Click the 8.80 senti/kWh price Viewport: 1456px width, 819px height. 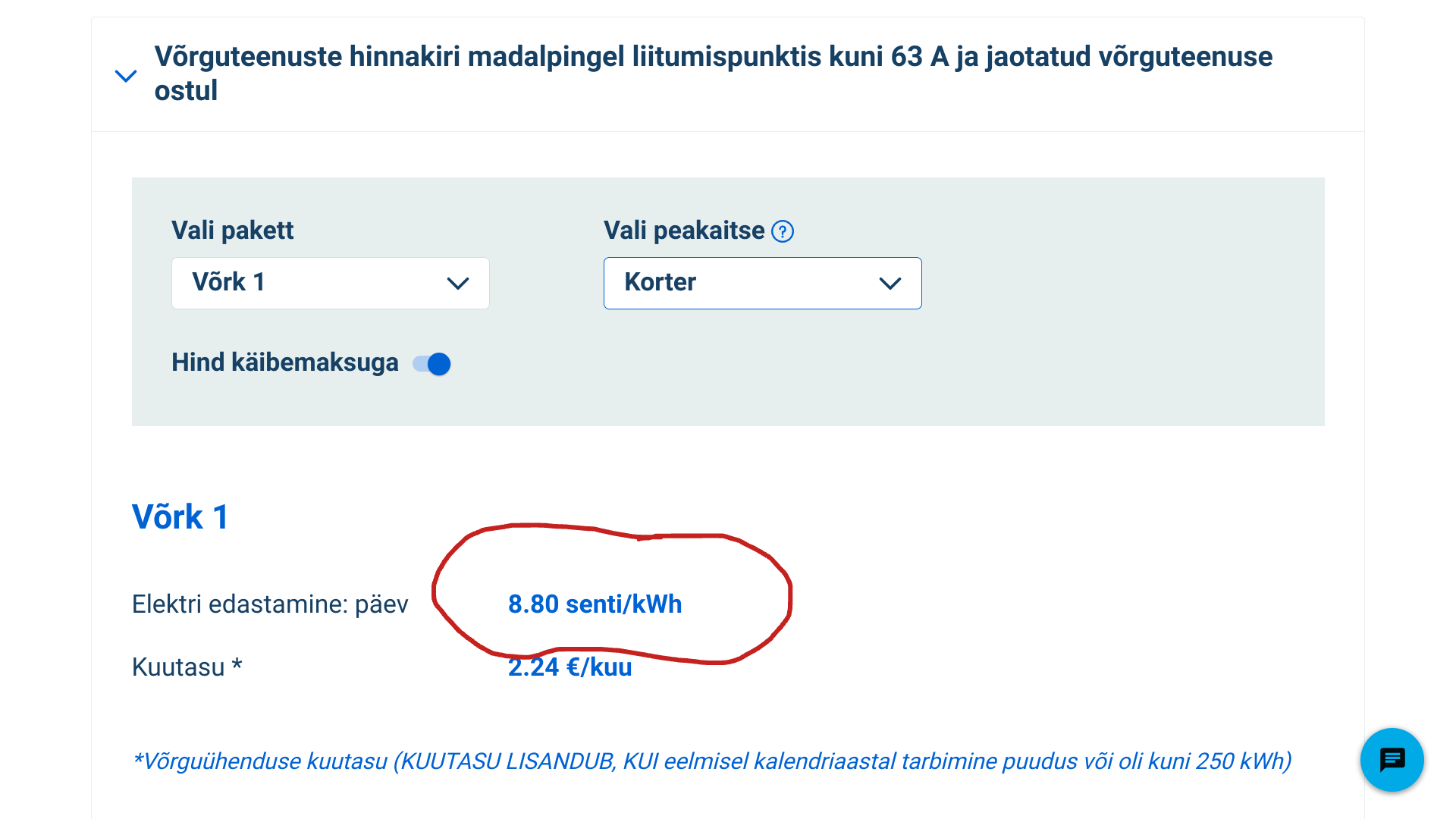point(595,604)
